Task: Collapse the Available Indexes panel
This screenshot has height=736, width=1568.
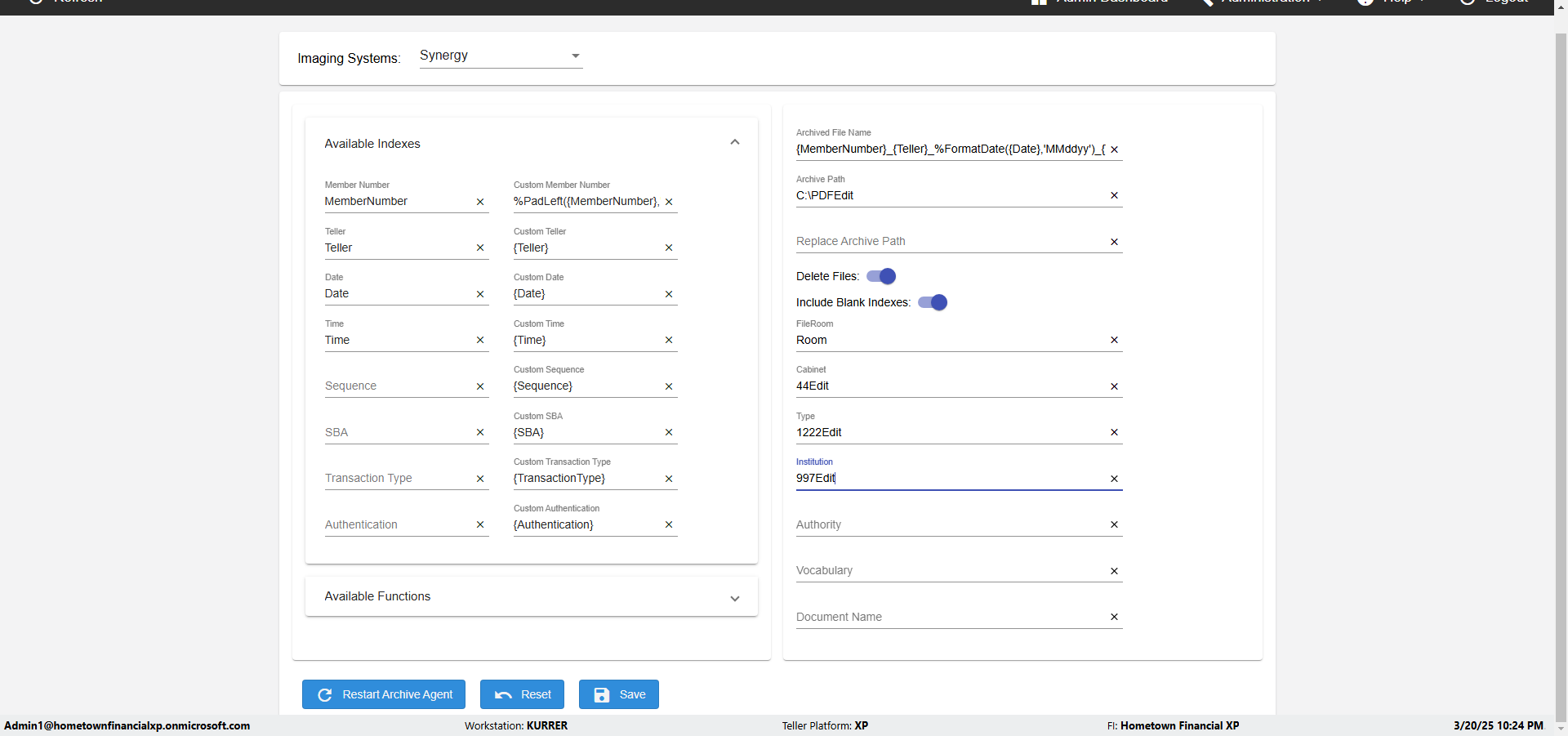Action: [x=734, y=143]
